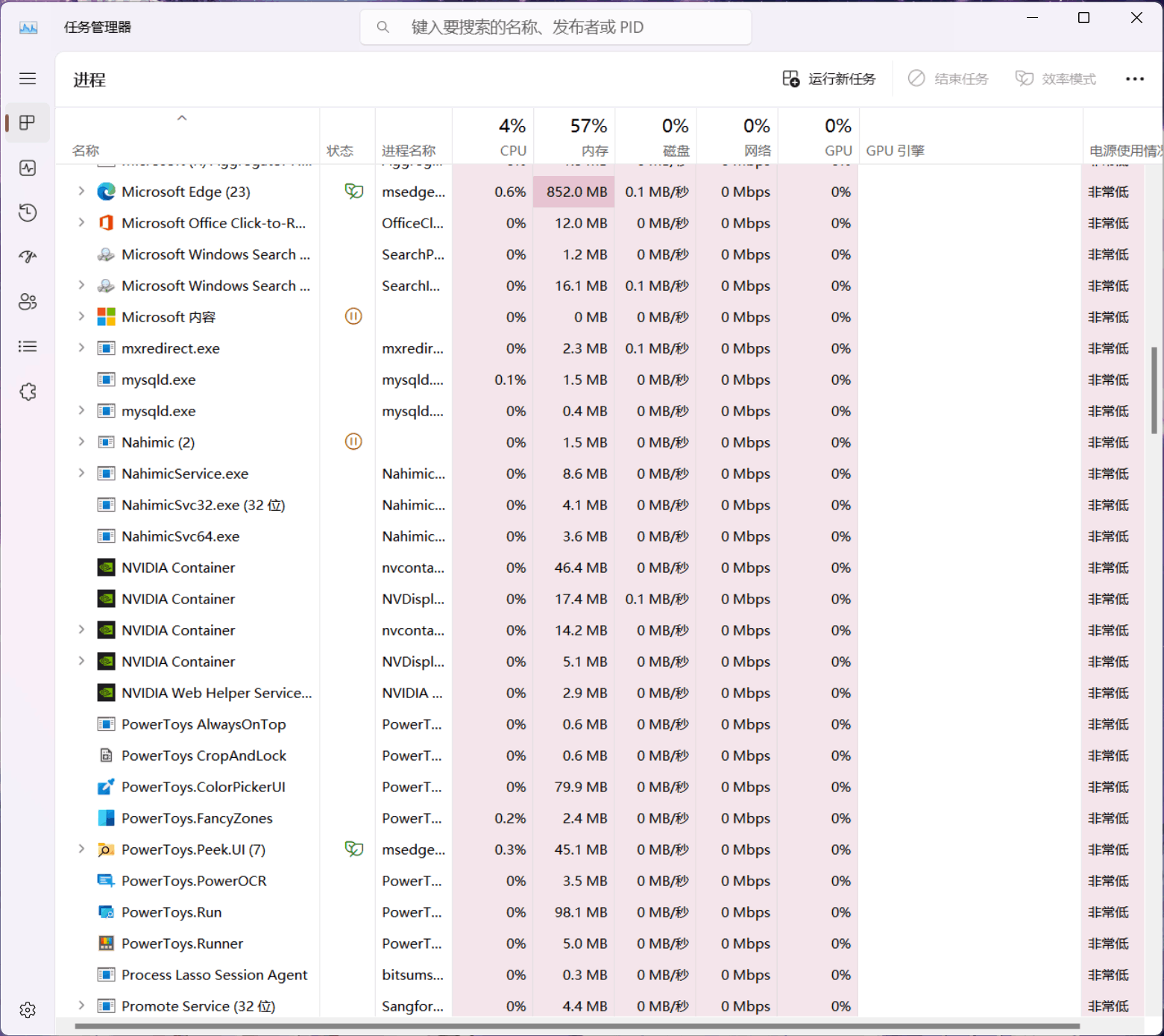Click the PowerToys.FancyZones icon
Screen dimensions: 1164x1036
[106, 818]
